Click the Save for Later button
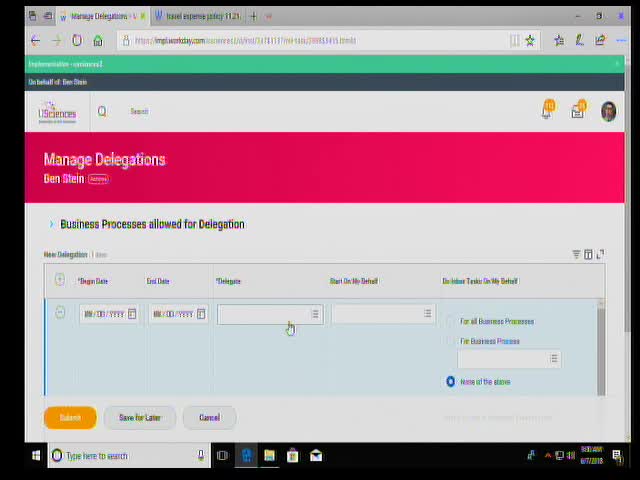The height and width of the screenshot is (480, 640). click(139, 417)
